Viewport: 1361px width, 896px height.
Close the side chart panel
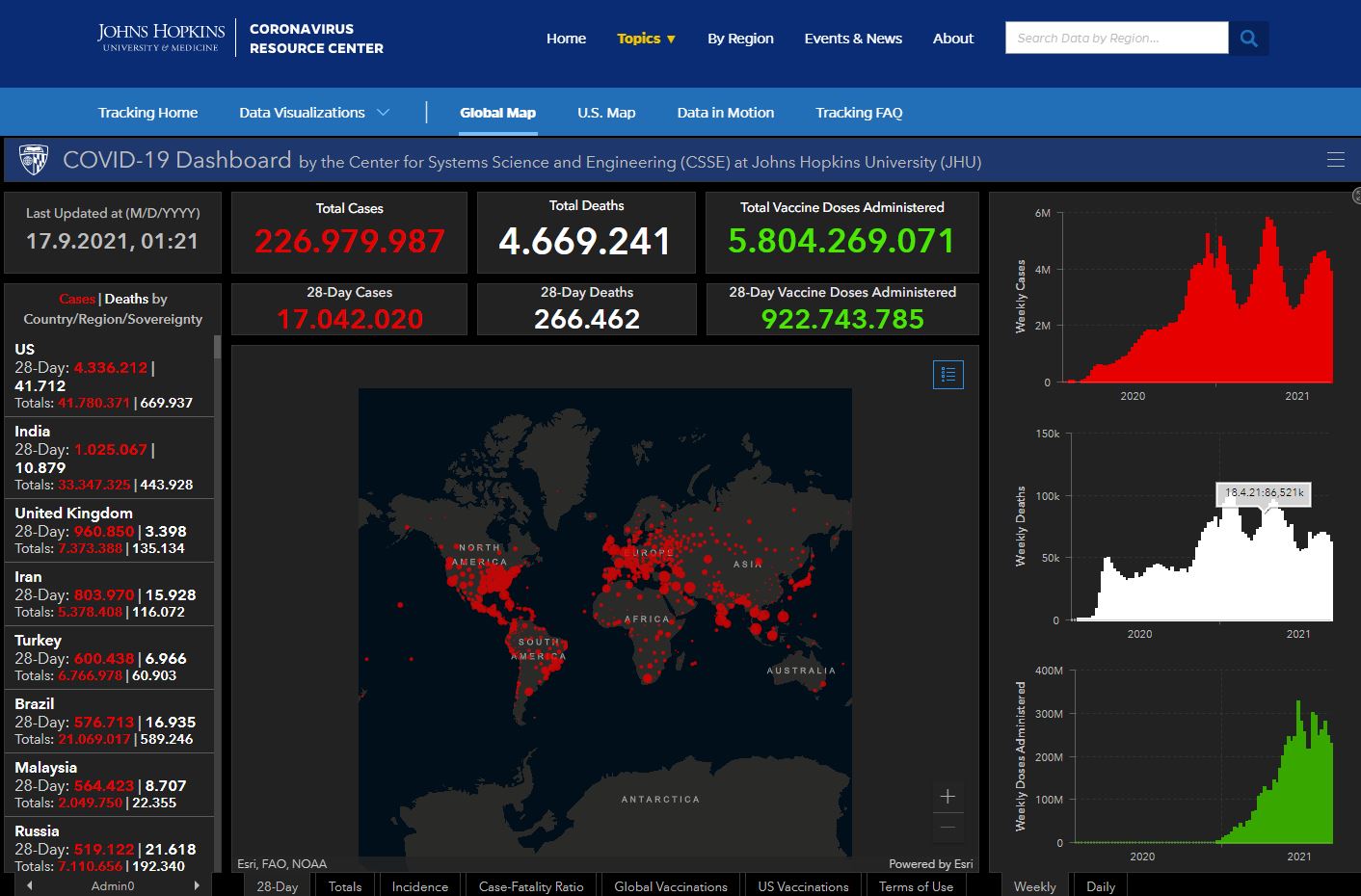click(x=1356, y=197)
